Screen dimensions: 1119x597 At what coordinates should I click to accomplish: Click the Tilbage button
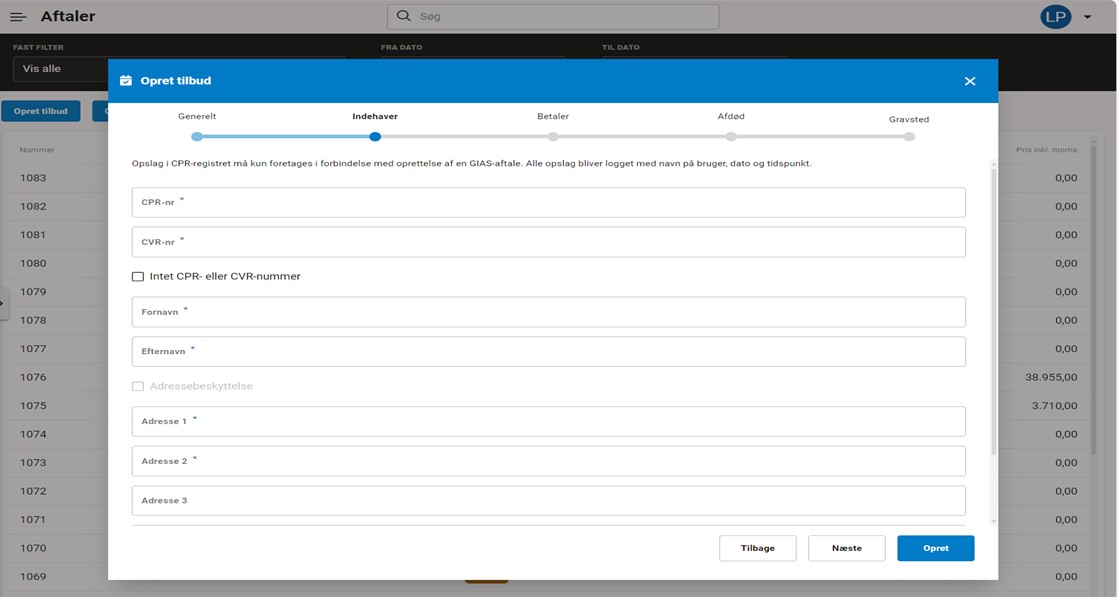[x=757, y=548]
